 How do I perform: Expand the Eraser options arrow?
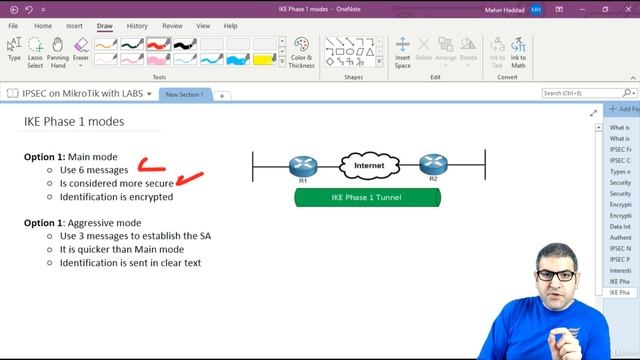(81, 65)
